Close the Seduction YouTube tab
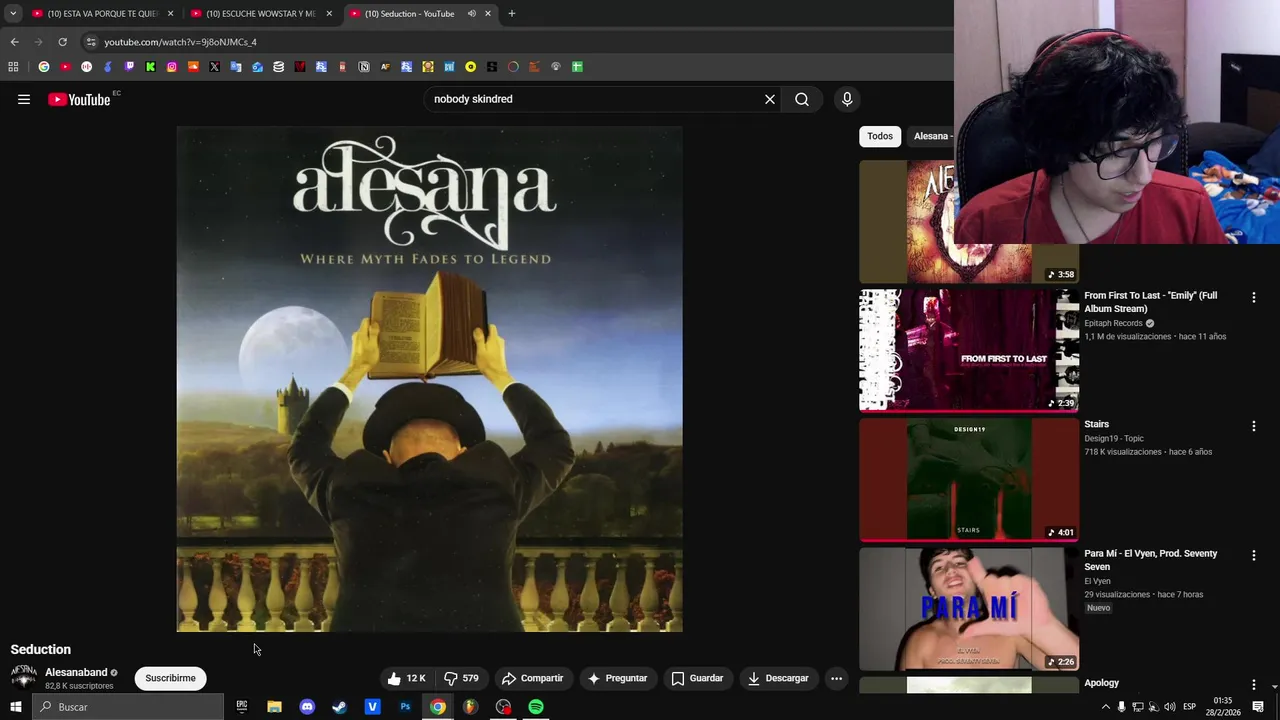The height and width of the screenshot is (720, 1280). click(488, 14)
